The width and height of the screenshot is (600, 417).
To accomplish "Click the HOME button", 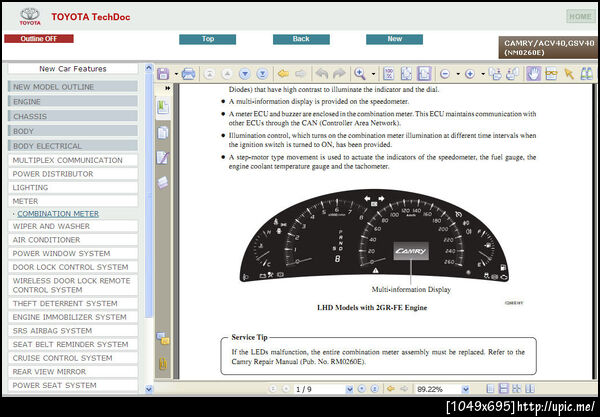I will click(x=580, y=16).
